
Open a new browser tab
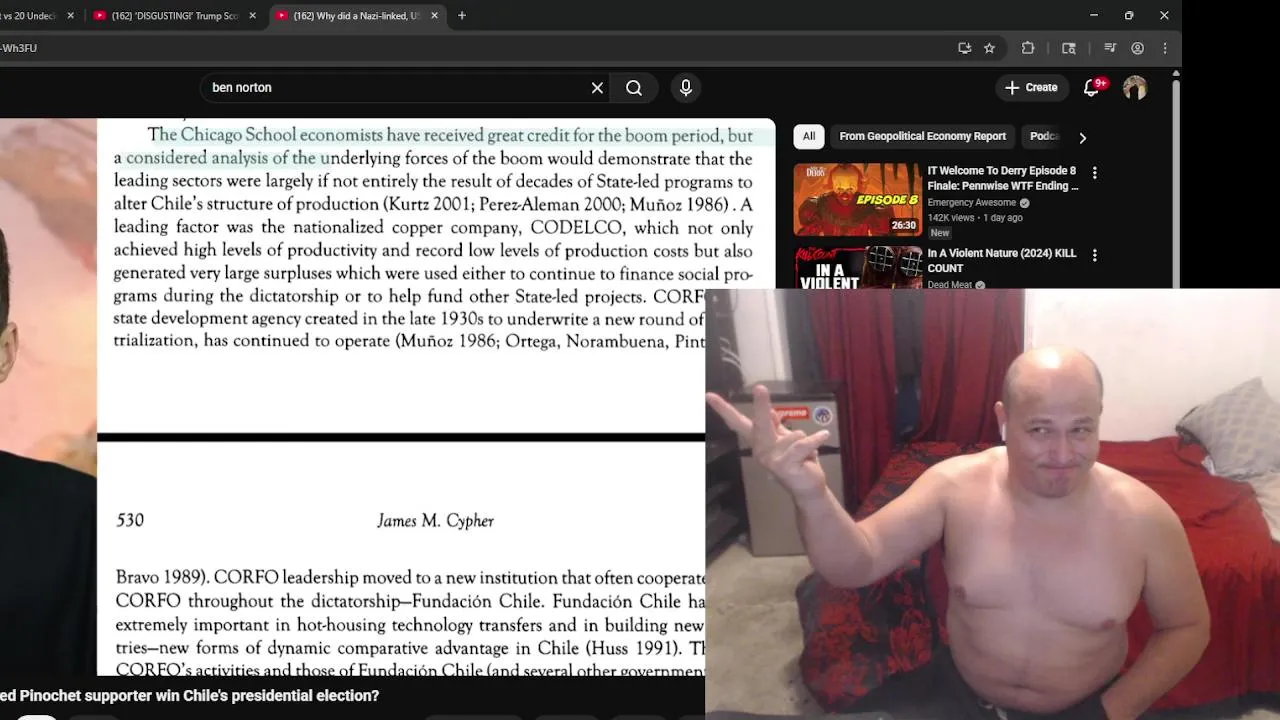pos(462,16)
